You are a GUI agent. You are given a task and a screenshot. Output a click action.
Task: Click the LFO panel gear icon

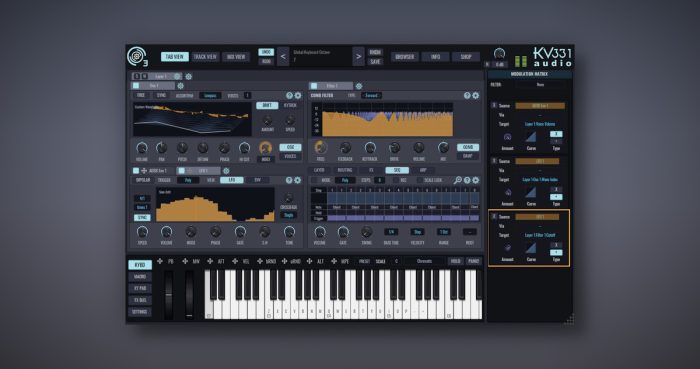click(x=298, y=180)
